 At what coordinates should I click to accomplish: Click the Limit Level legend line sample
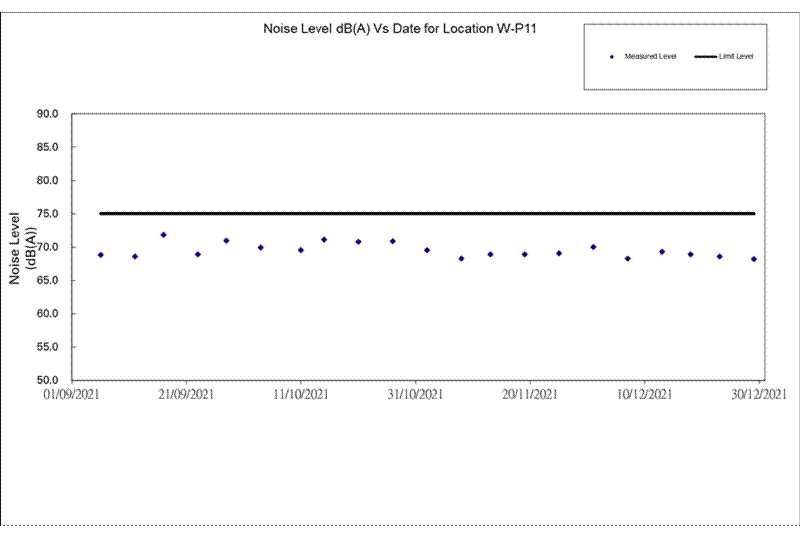click(702, 57)
